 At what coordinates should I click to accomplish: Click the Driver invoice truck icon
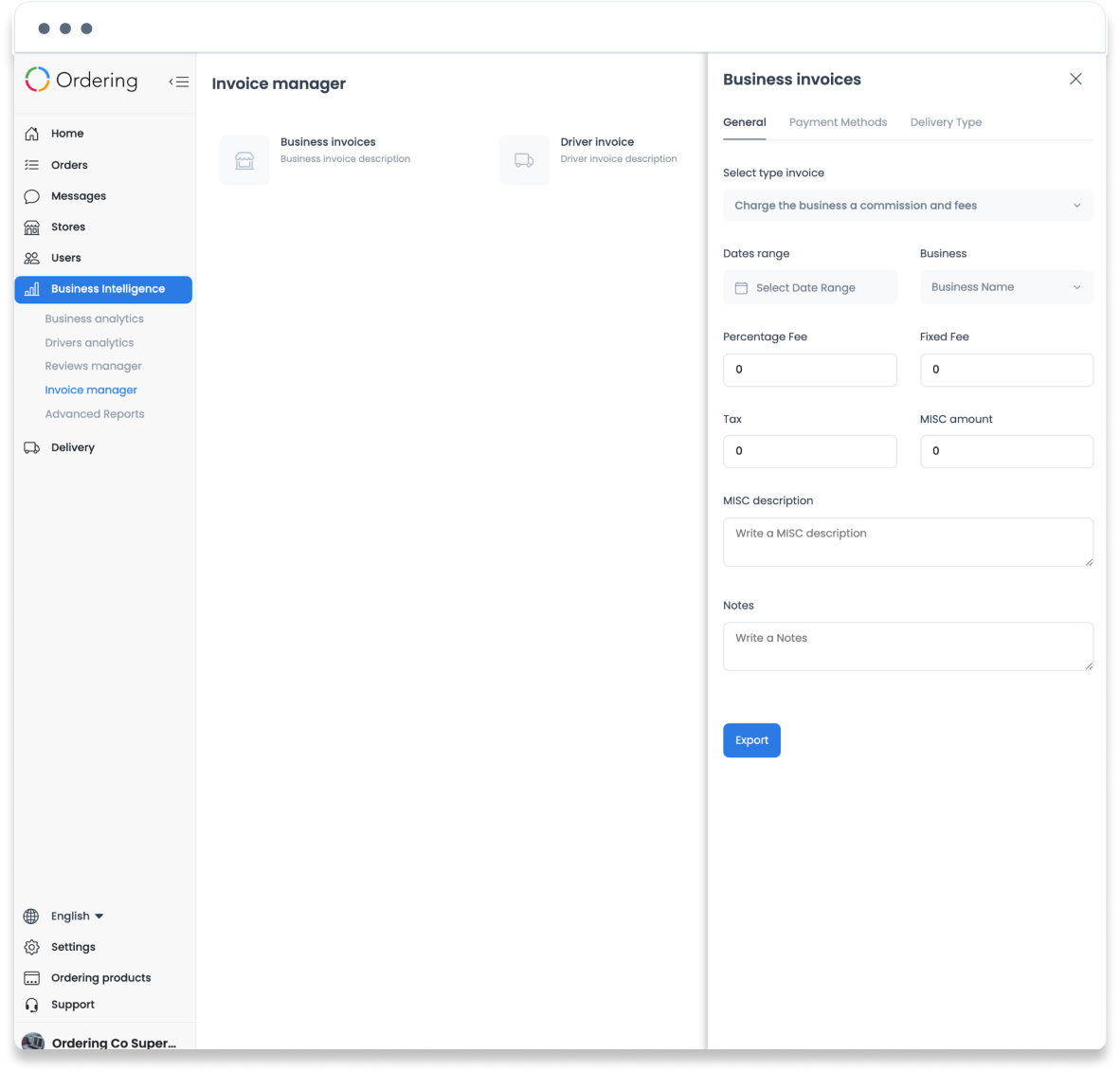pyautogui.click(x=524, y=160)
